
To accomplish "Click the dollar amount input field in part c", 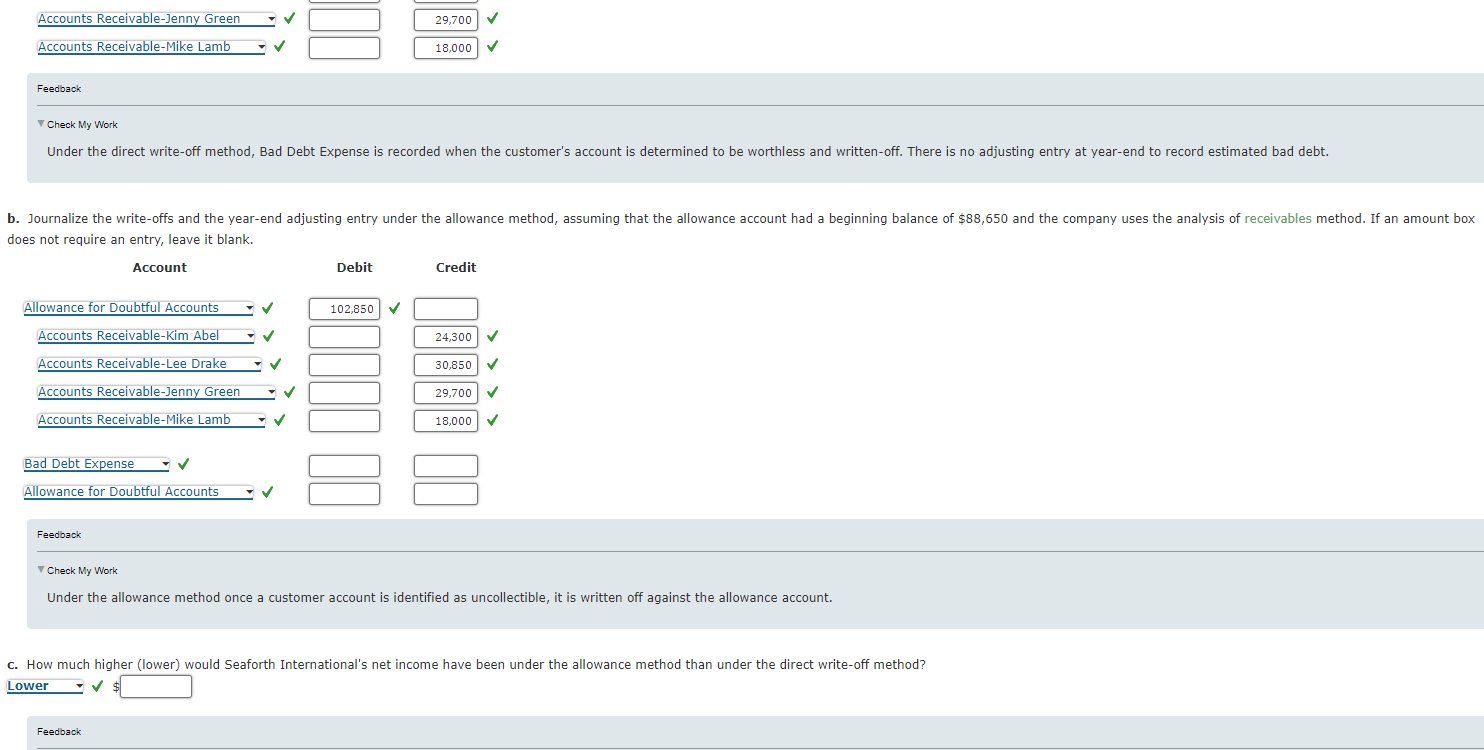I will 156,686.
